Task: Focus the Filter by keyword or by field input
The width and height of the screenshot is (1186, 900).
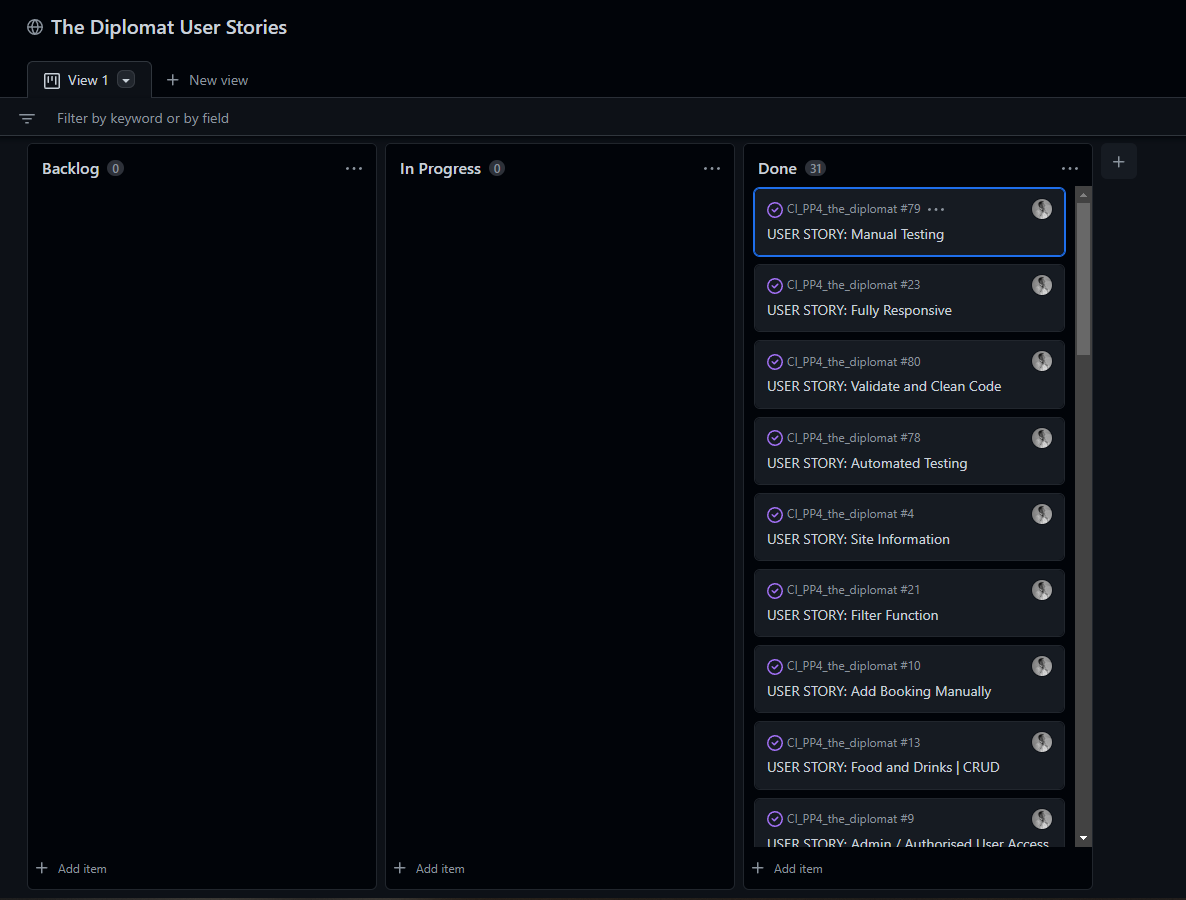Action: click(x=143, y=119)
